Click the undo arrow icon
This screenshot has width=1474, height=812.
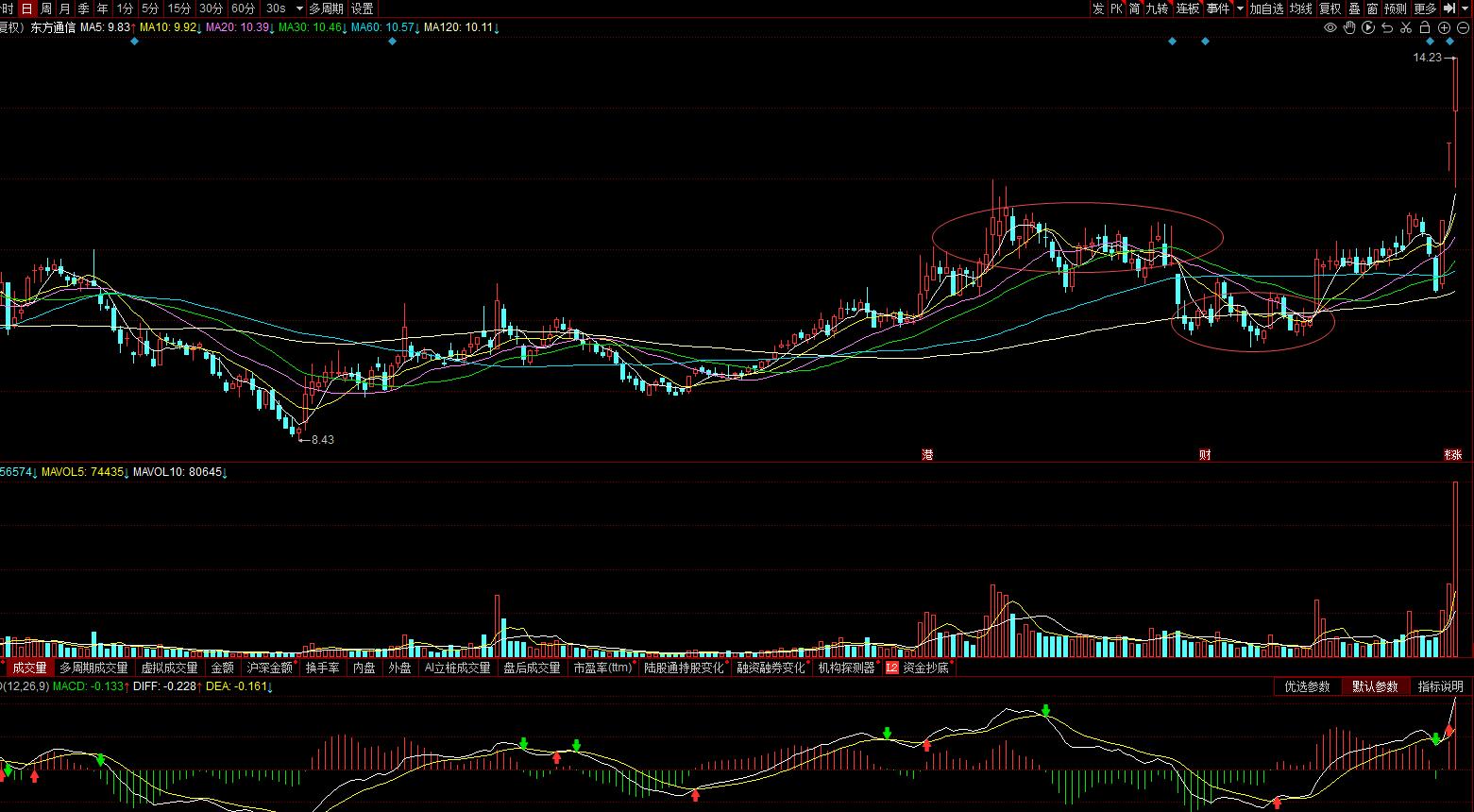click(x=1387, y=28)
